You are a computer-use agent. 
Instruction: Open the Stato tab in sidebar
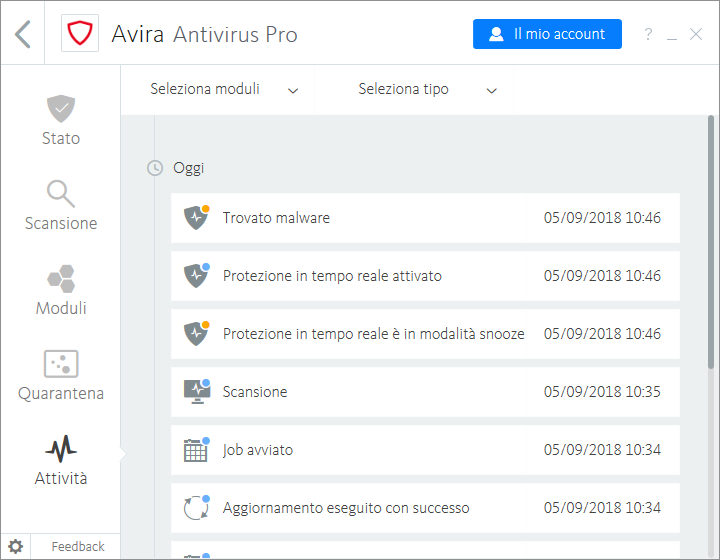(x=60, y=120)
